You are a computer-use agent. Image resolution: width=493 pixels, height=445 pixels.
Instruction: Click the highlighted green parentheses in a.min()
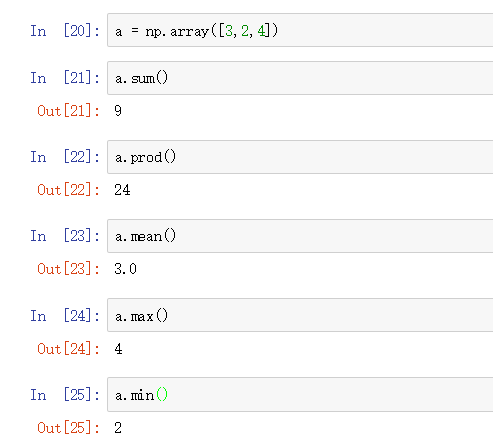(162, 395)
